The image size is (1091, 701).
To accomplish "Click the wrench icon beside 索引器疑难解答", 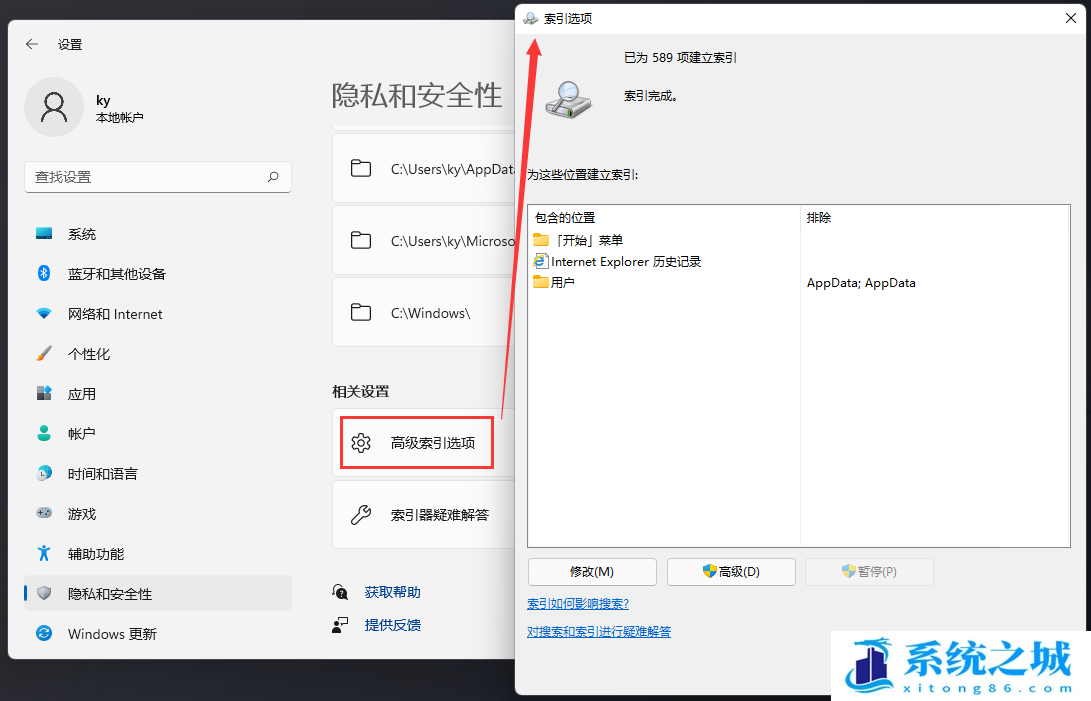I will [x=360, y=515].
